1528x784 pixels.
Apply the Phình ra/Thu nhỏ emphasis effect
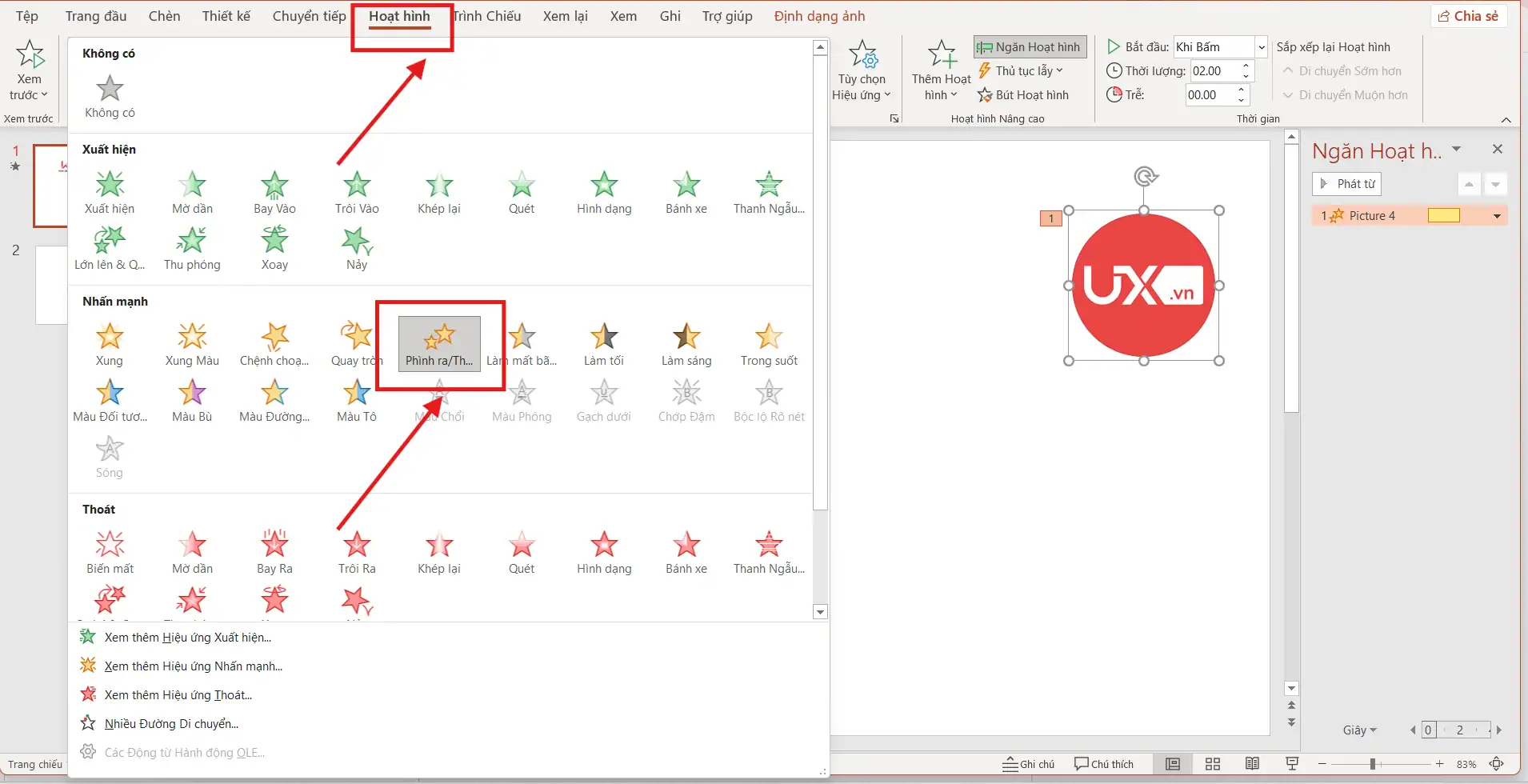pyautogui.click(x=439, y=344)
